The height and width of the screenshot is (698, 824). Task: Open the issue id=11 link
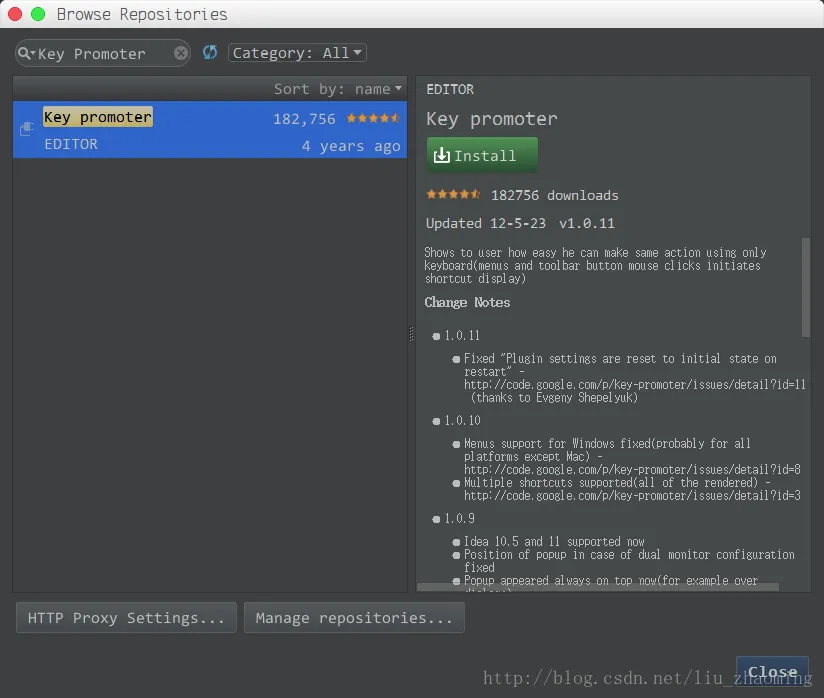tap(634, 384)
